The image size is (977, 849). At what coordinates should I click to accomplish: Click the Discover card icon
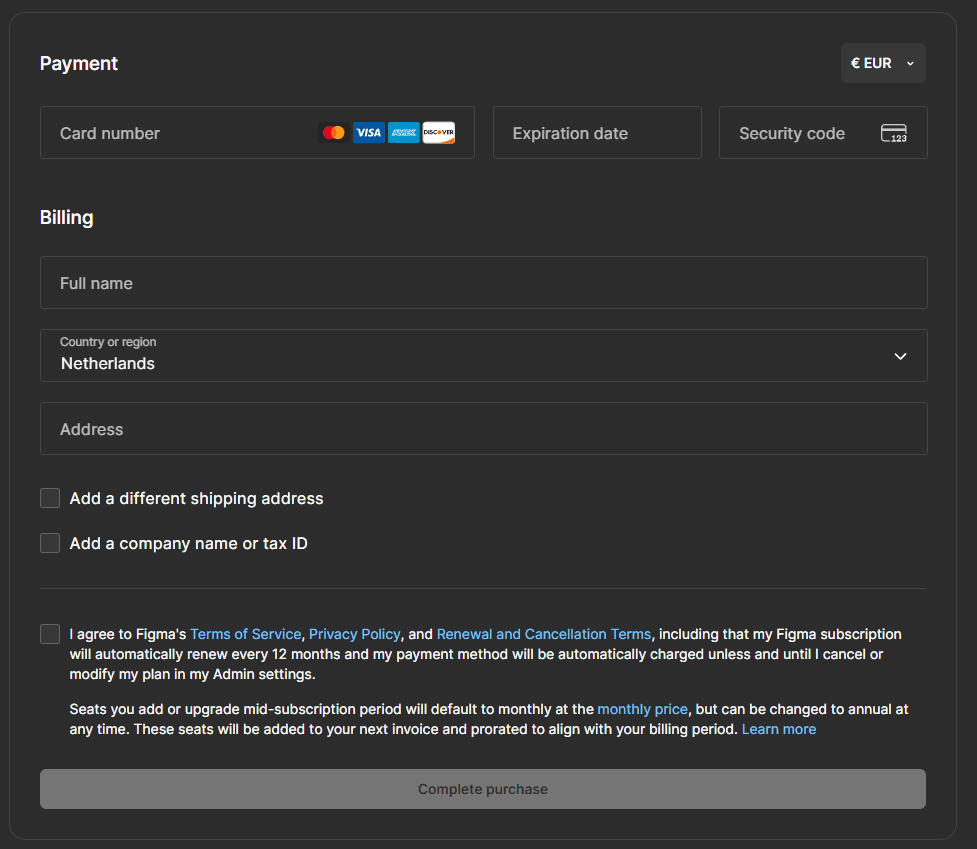[439, 133]
